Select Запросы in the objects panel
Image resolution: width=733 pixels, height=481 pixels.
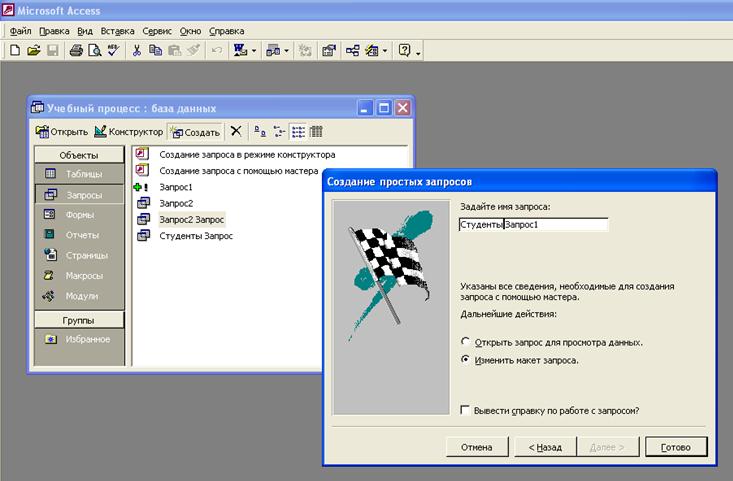point(79,195)
